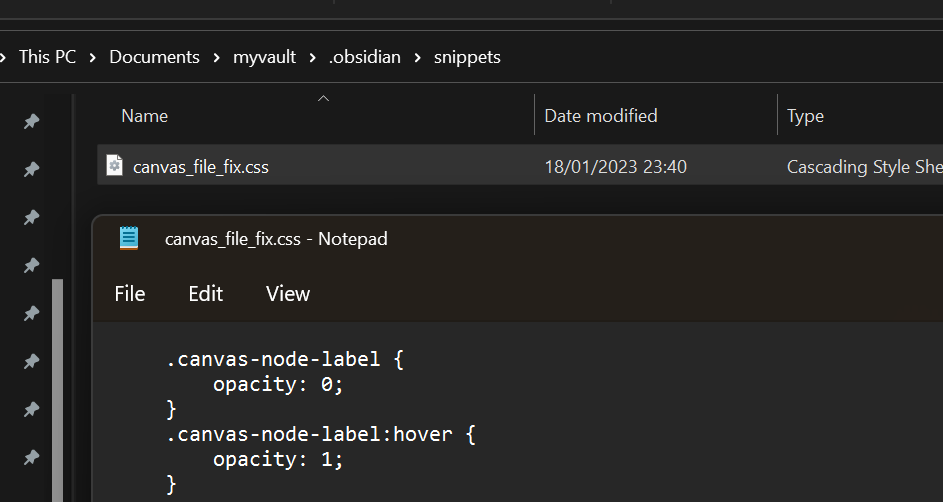Click the sort arrow above Name column
This screenshot has width=943, height=502.
tap(322, 98)
